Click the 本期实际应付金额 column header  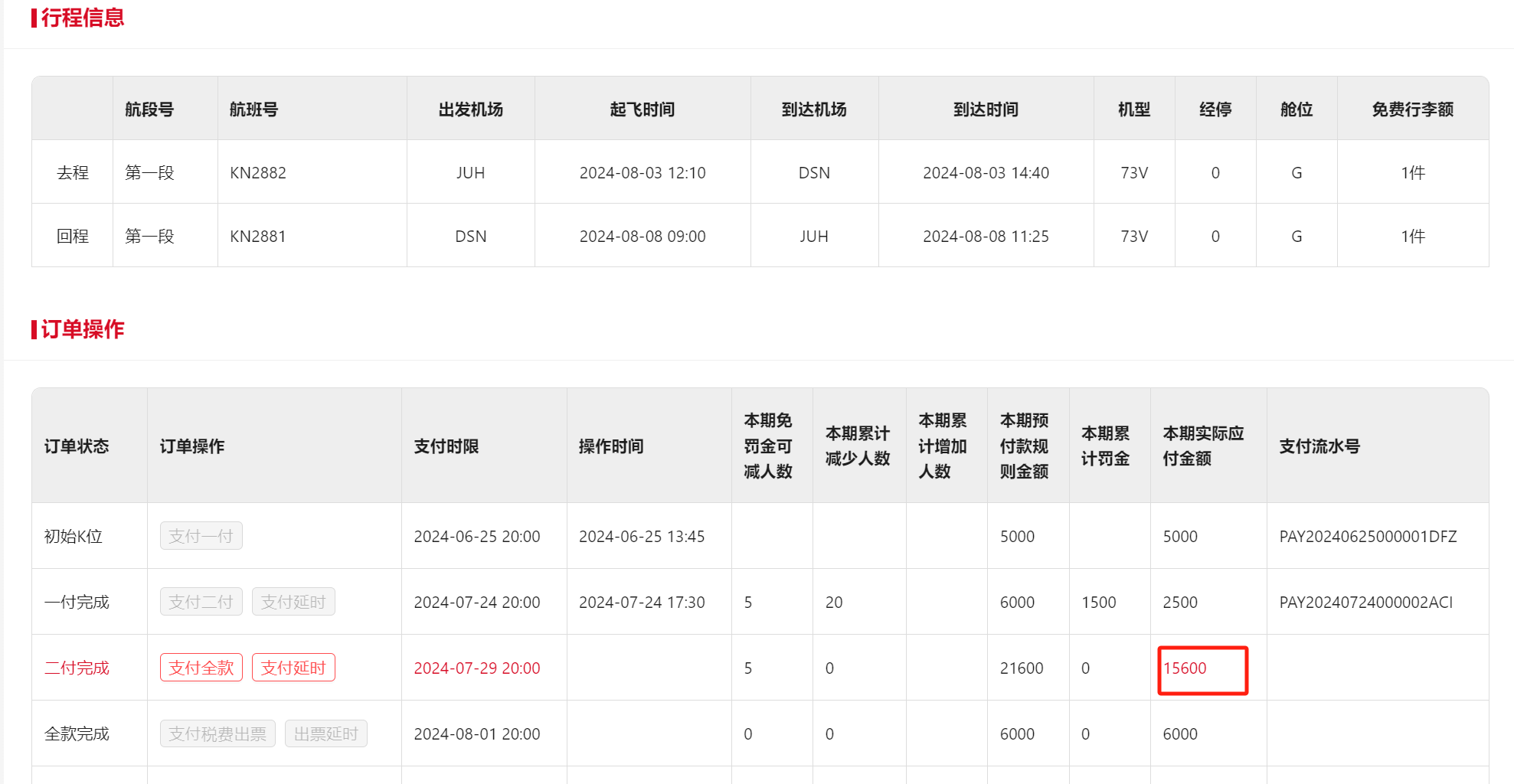(1202, 446)
